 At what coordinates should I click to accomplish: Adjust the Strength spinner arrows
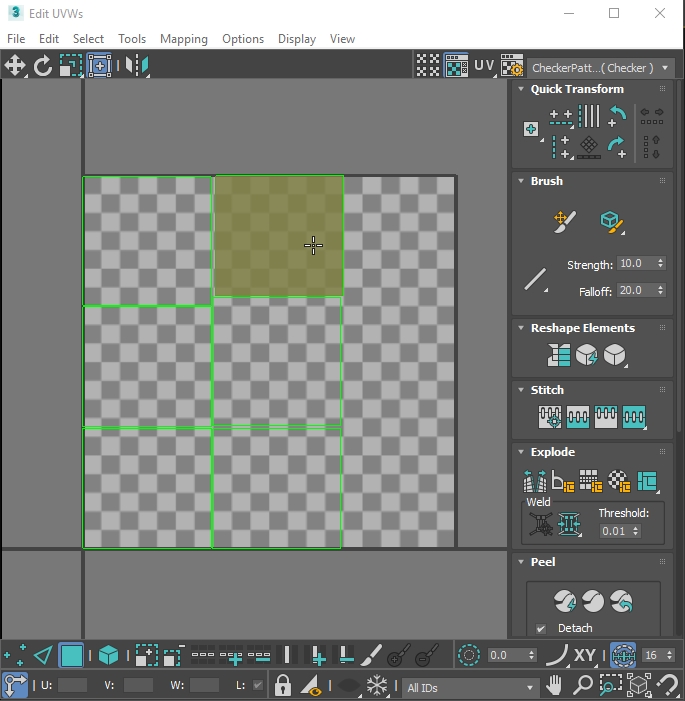pos(660,263)
